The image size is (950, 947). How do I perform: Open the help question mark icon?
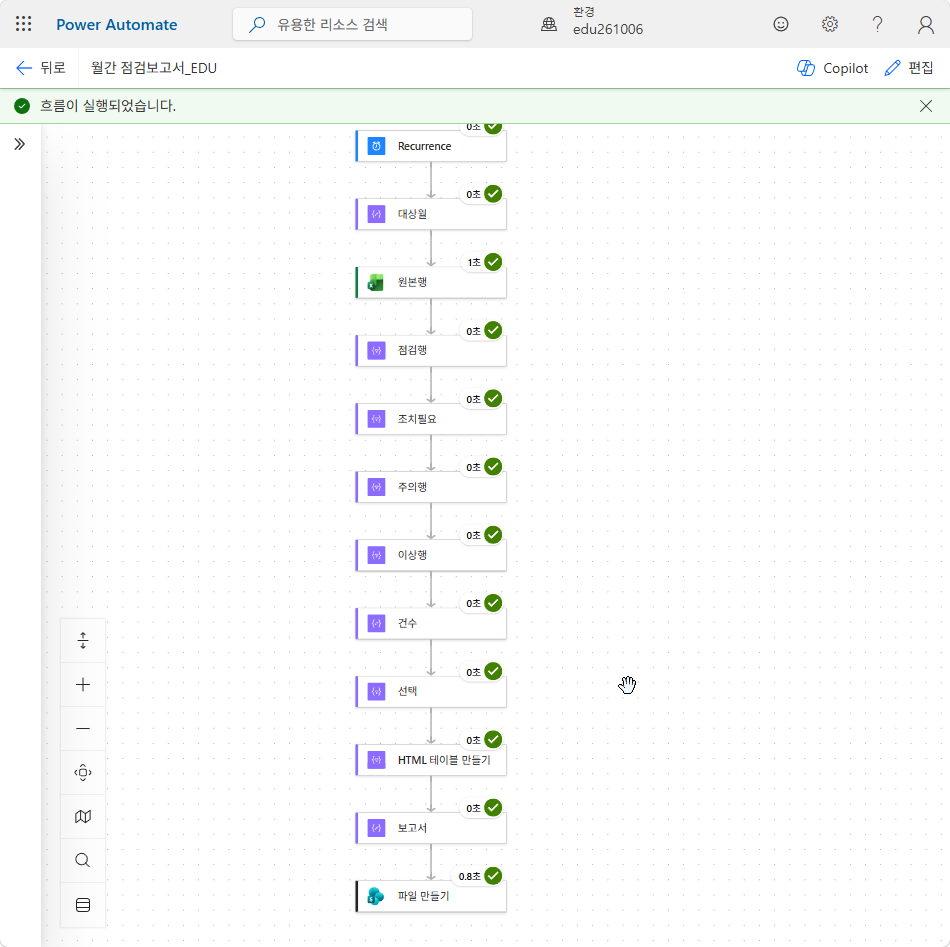877,24
